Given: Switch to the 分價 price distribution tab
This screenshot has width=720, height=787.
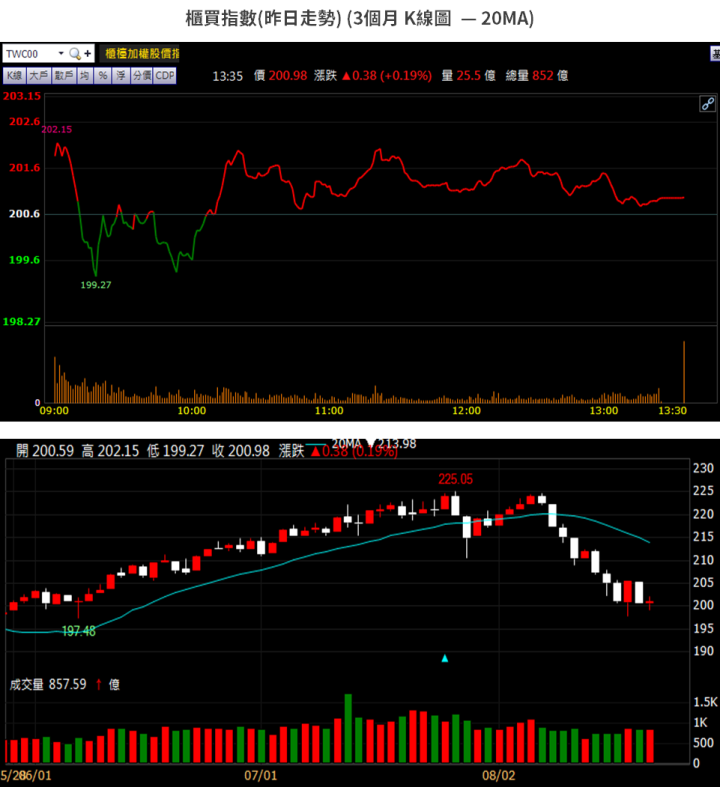Looking at the screenshot, I should pos(140,76).
